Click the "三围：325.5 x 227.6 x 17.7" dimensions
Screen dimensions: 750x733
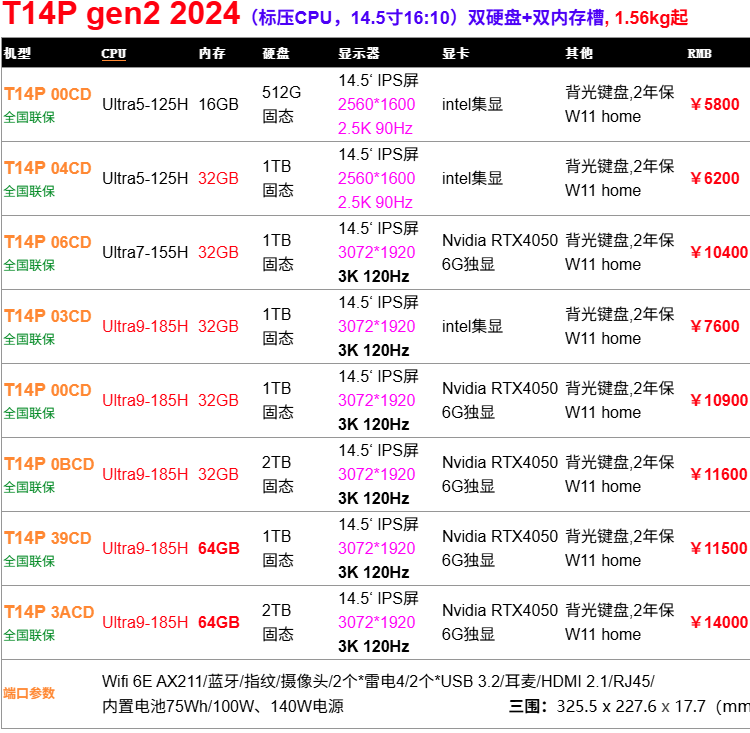[x=607, y=706]
